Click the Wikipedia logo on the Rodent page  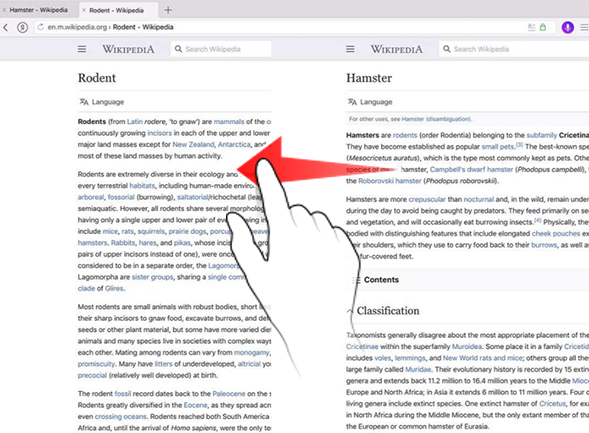[128, 49]
